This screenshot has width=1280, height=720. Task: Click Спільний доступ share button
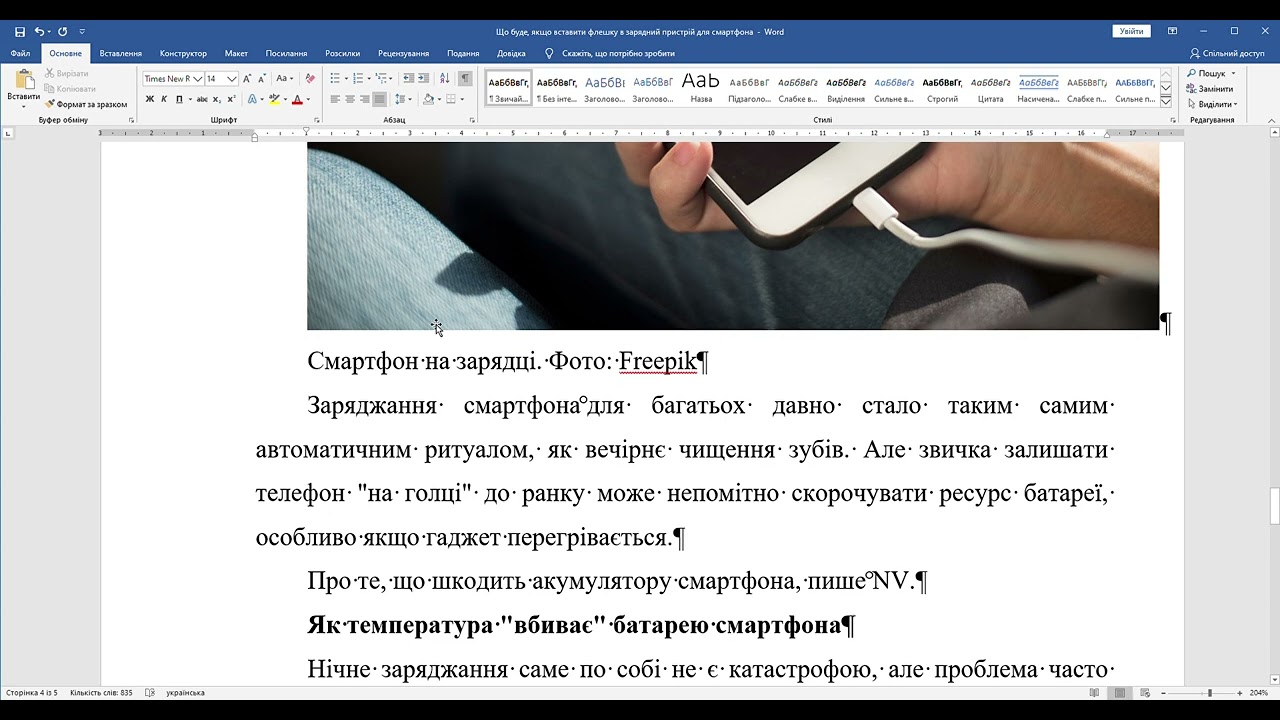pyautogui.click(x=1227, y=53)
